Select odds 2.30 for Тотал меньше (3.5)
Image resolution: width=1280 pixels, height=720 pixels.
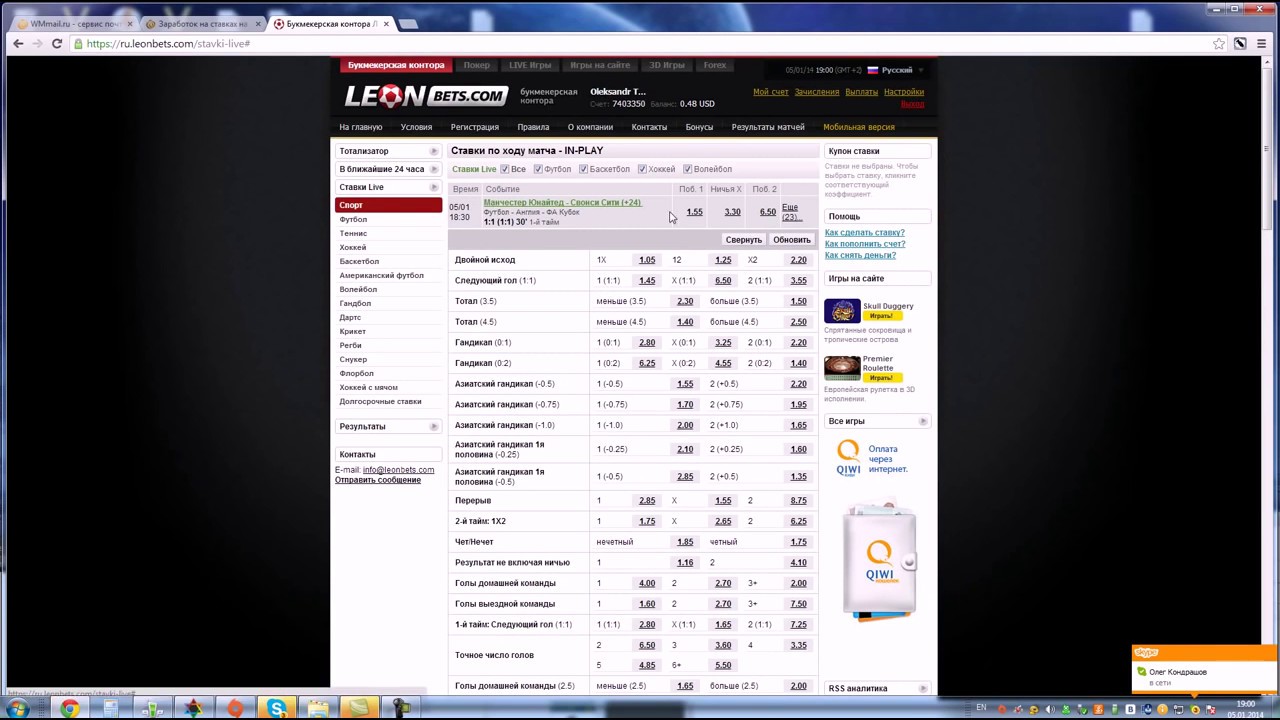tap(685, 301)
